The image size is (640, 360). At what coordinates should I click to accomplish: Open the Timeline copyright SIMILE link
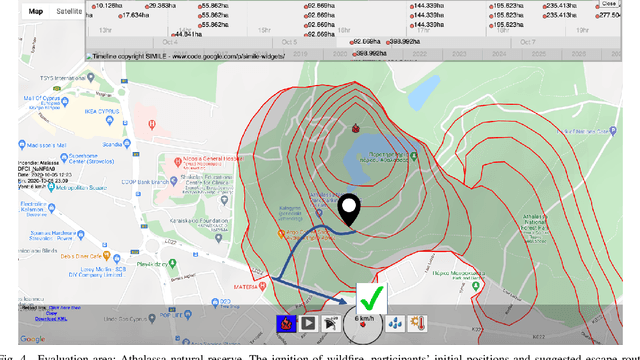pos(185,56)
